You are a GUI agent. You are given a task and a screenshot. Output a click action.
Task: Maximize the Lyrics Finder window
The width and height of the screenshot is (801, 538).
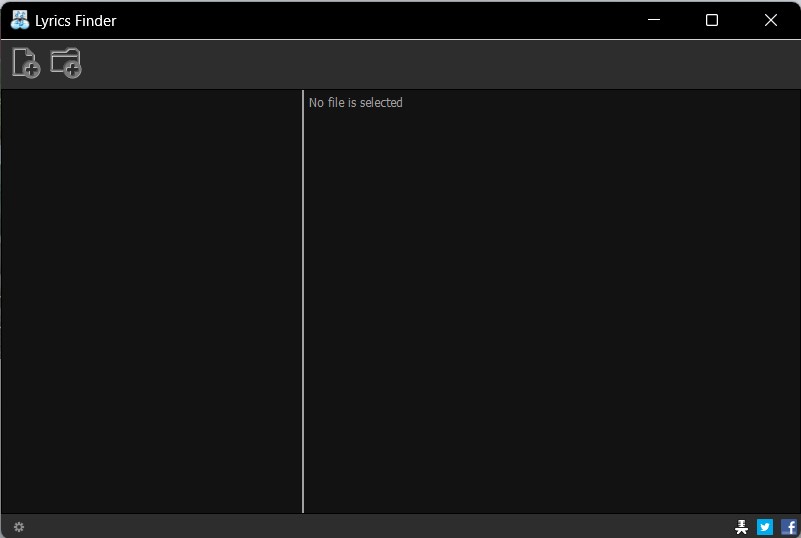(x=712, y=20)
